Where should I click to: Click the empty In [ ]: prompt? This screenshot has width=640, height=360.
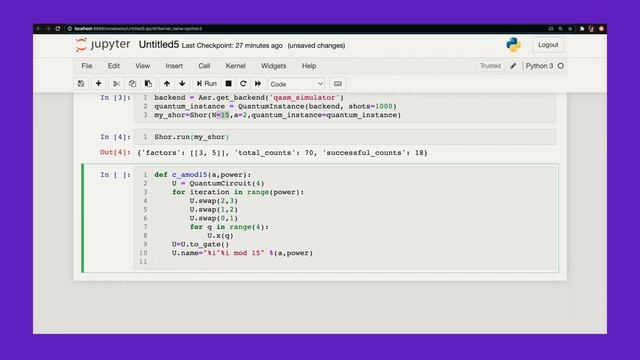point(116,175)
